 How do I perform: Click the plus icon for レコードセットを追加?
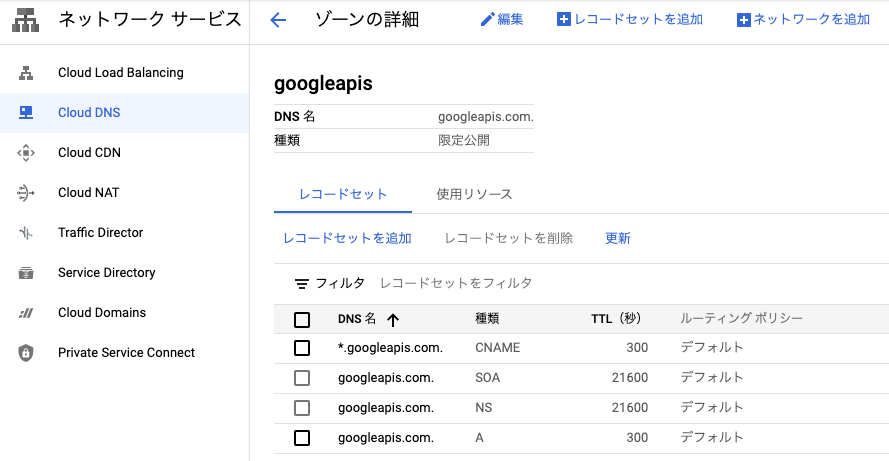coord(564,20)
